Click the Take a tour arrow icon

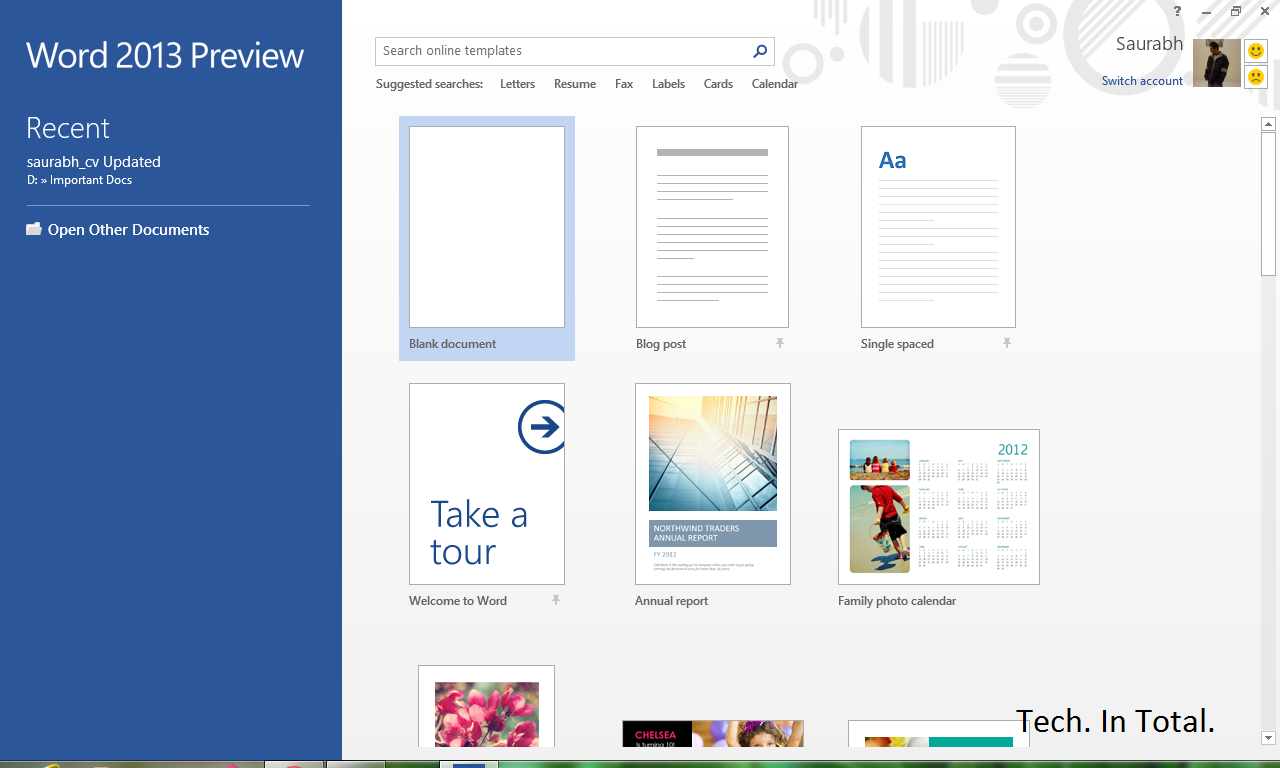point(541,426)
